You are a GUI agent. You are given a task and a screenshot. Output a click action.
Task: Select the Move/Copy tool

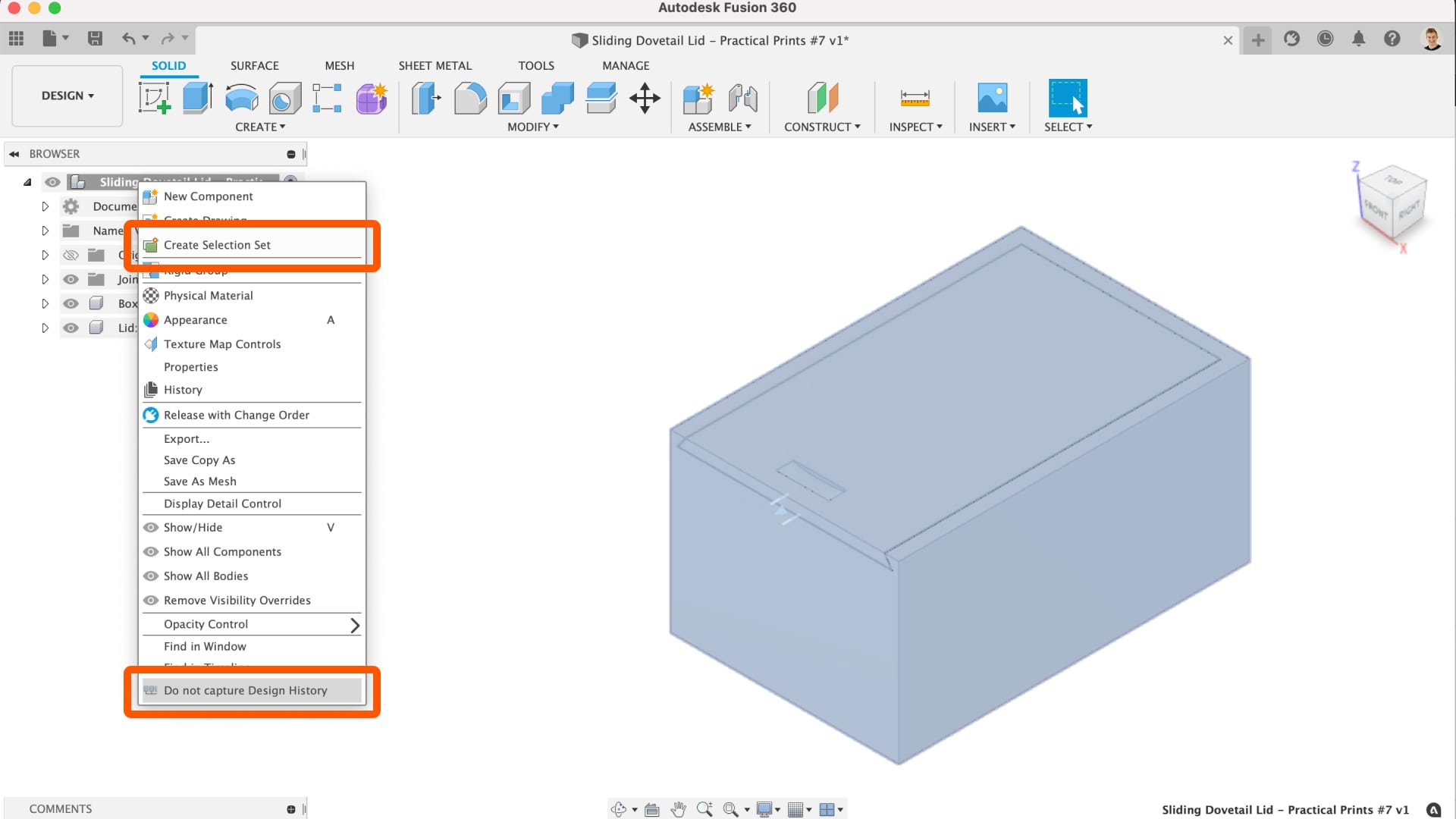(645, 99)
